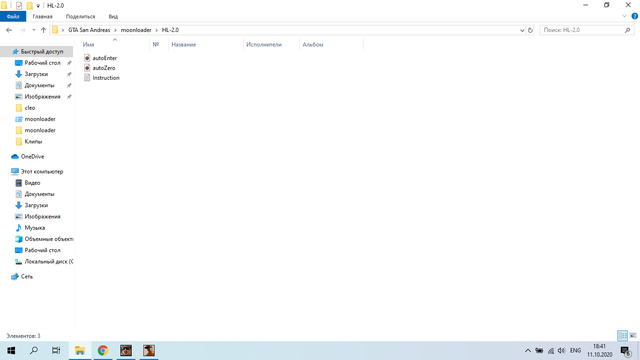Image resolution: width=640 pixels, height=360 pixels.
Task: Switch to the Главная ribbon tab
Action: (42, 16)
